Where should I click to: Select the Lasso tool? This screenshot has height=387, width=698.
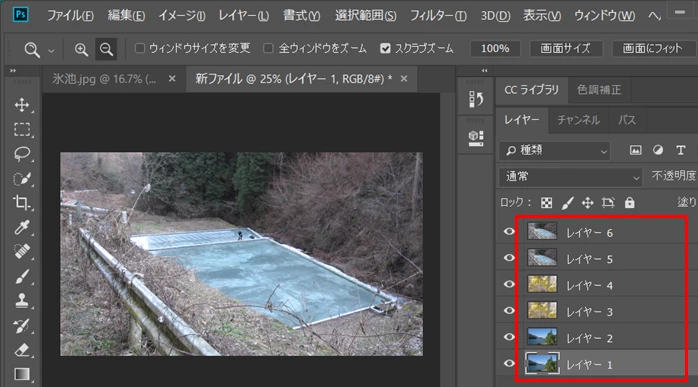click(x=22, y=154)
